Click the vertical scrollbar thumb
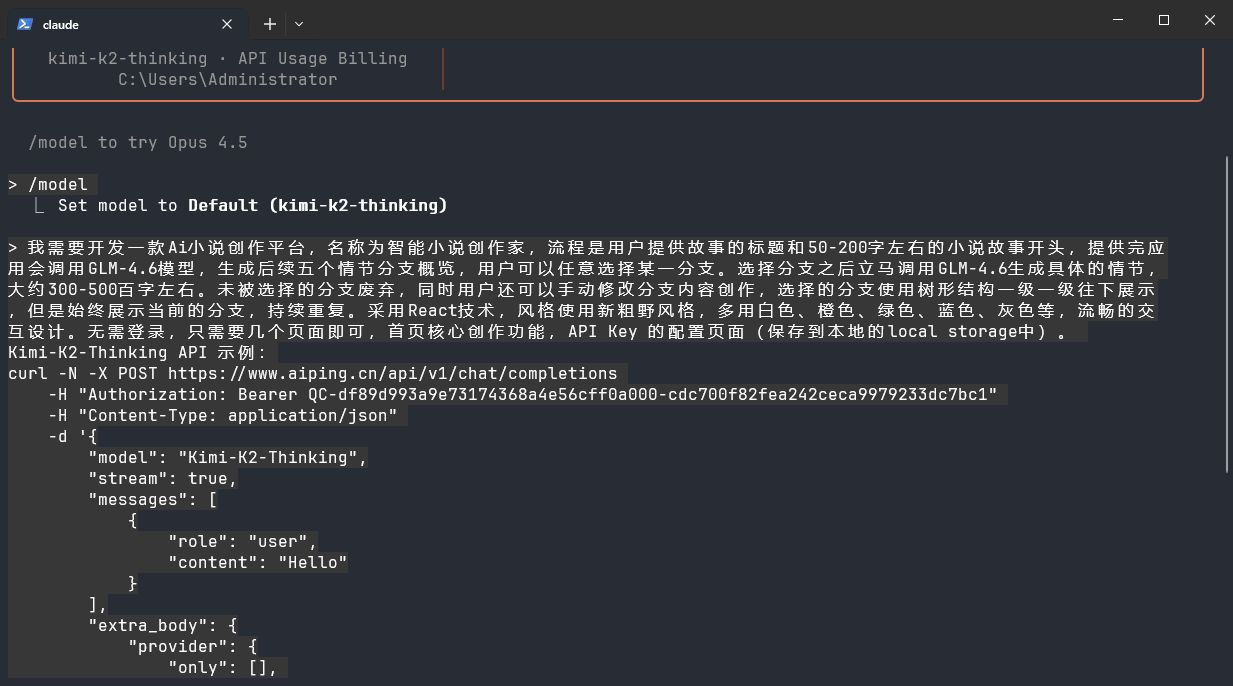 pyautogui.click(x=1227, y=314)
